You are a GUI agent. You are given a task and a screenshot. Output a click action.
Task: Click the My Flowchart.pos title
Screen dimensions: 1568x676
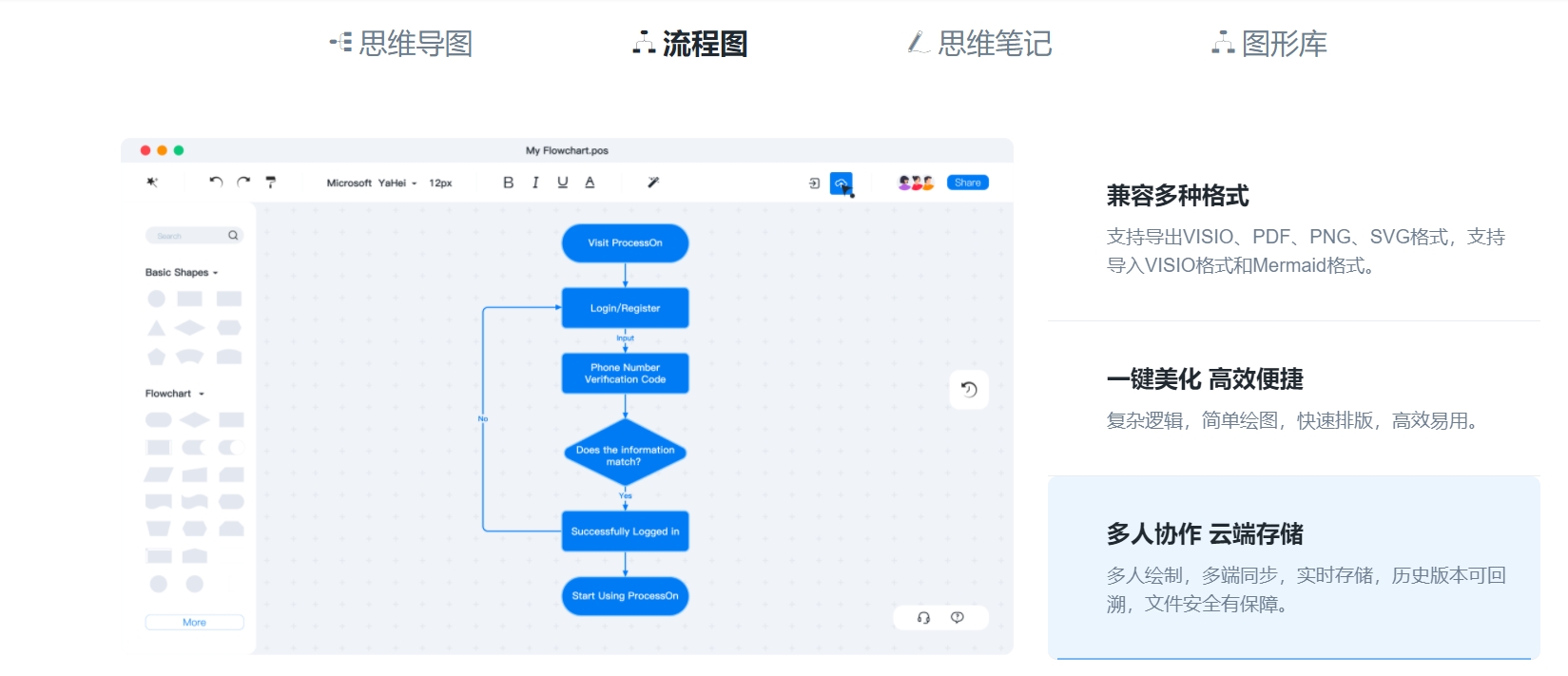[x=567, y=150]
